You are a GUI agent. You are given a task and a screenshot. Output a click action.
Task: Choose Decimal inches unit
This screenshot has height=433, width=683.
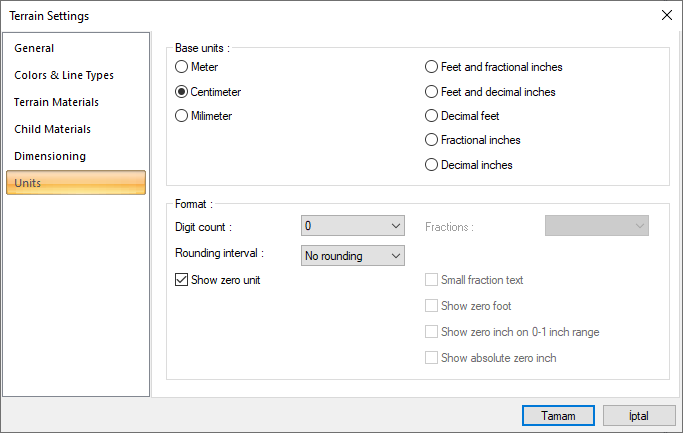pyautogui.click(x=432, y=165)
